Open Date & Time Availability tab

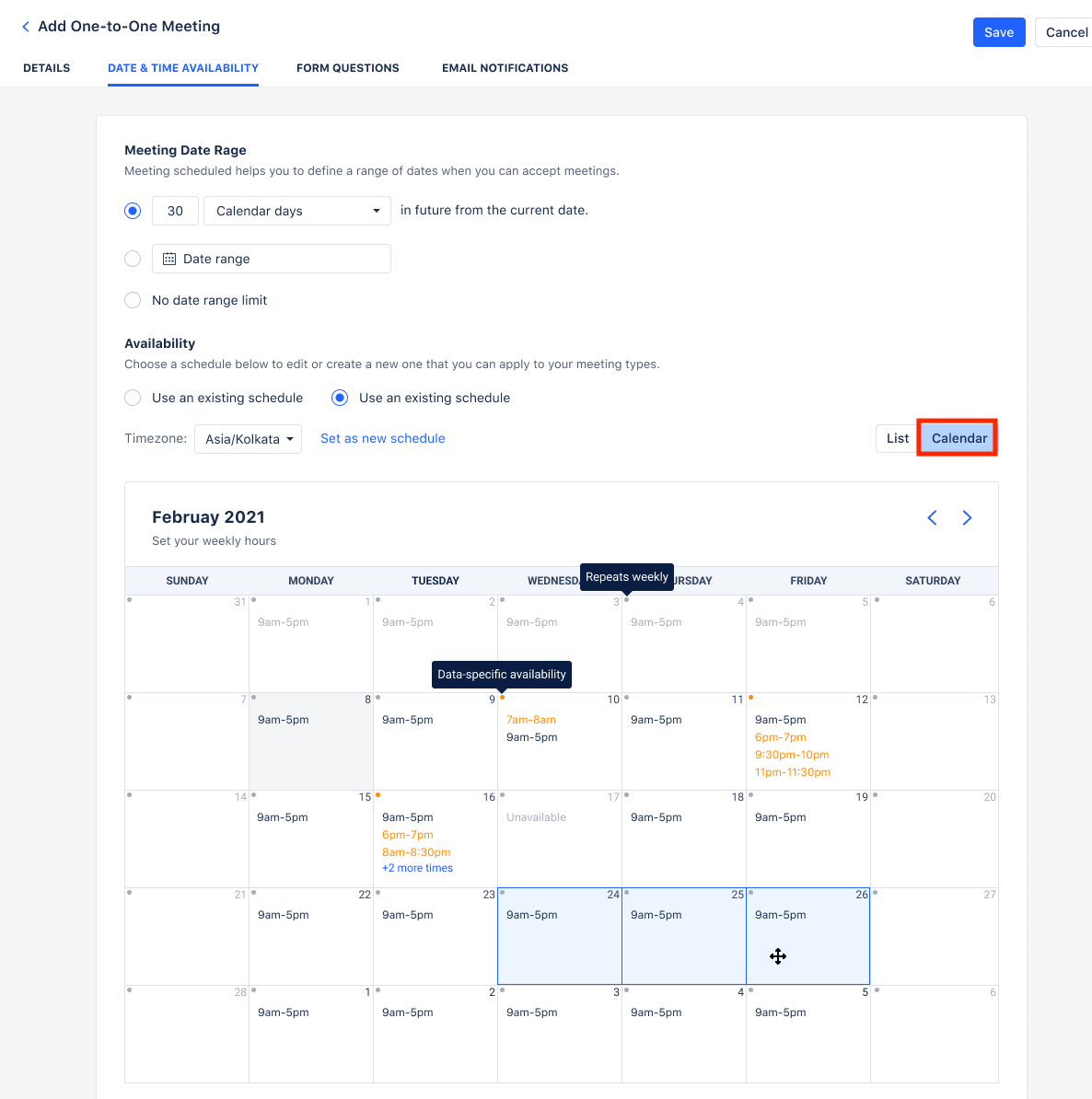click(x=183, y=68)
